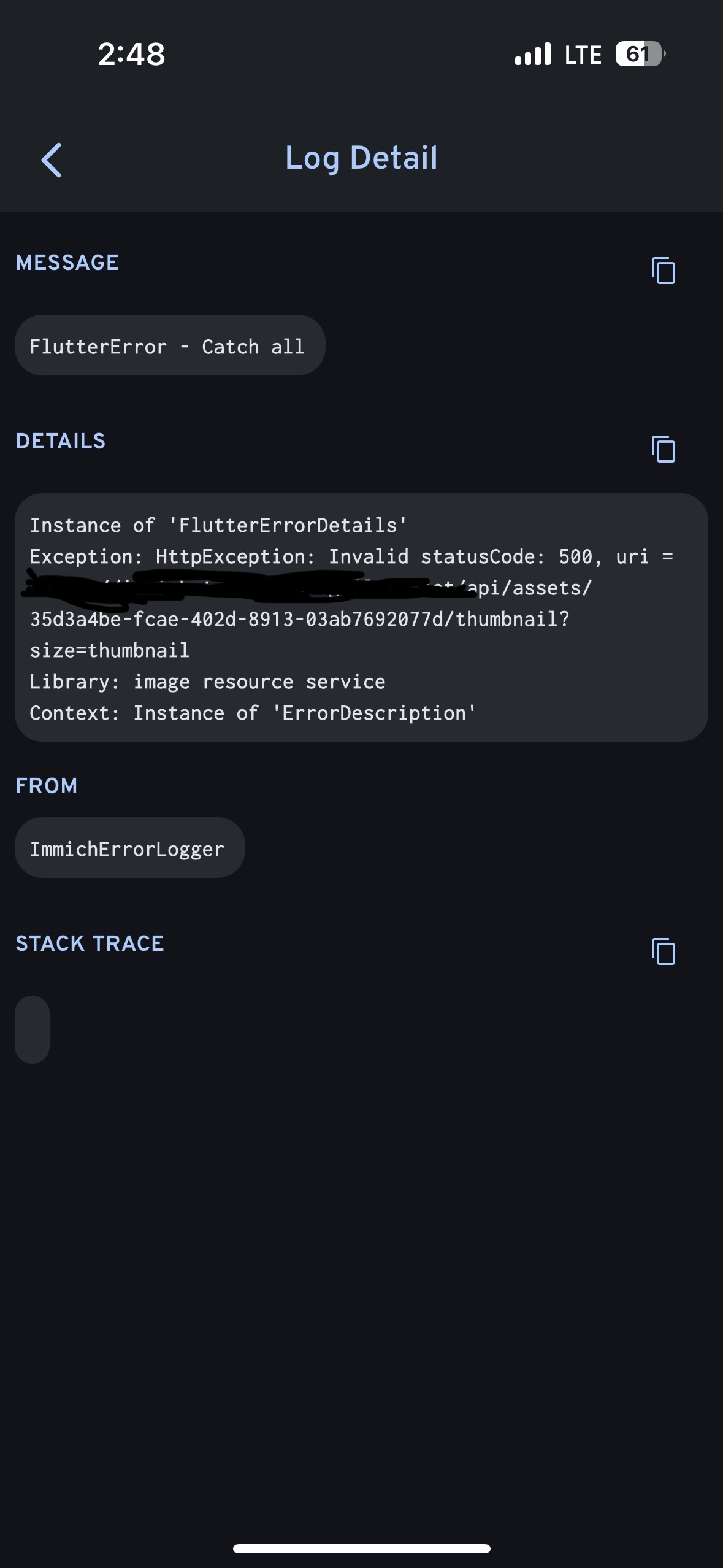
Task: Tap the battery indicator in status bar
Action: 640,54
